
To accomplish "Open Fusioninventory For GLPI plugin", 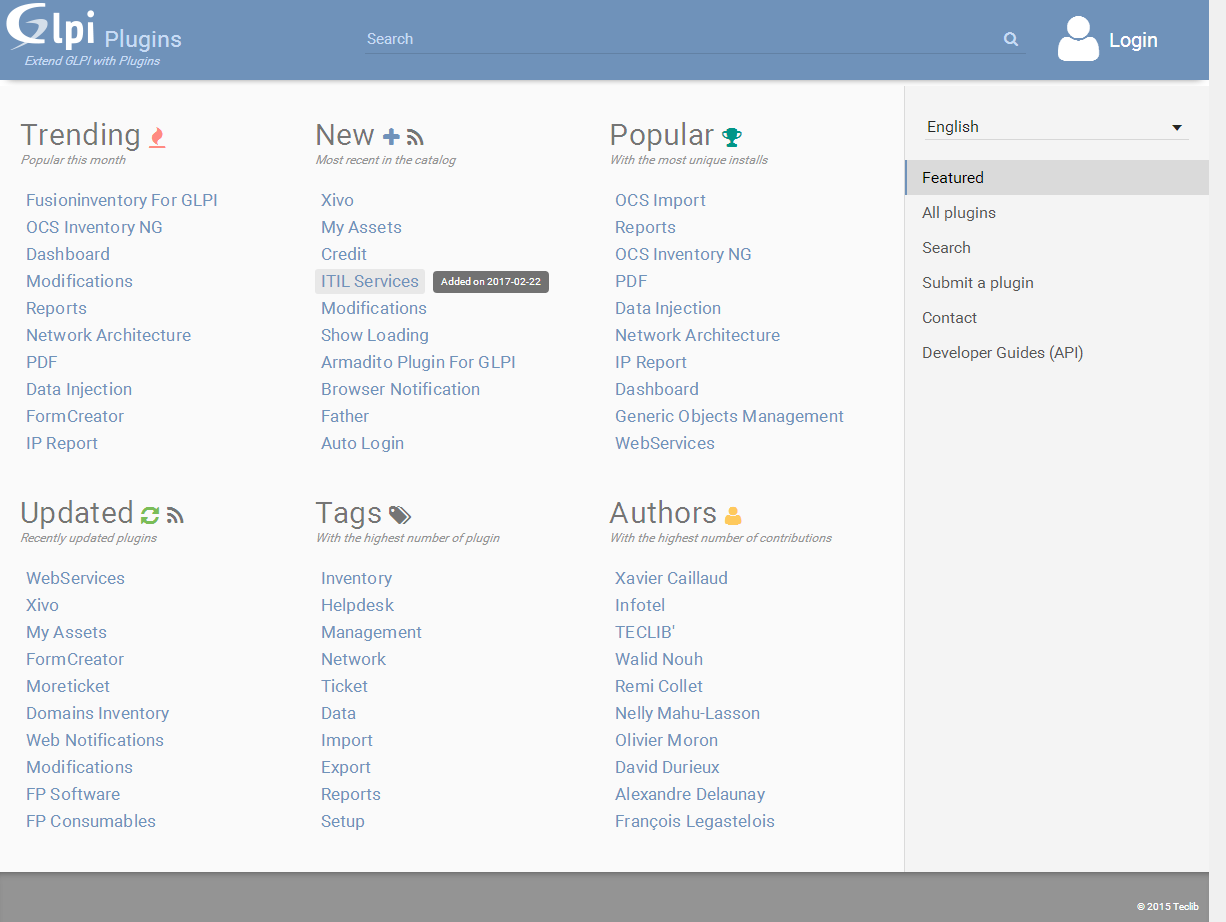I will [122, 200].
